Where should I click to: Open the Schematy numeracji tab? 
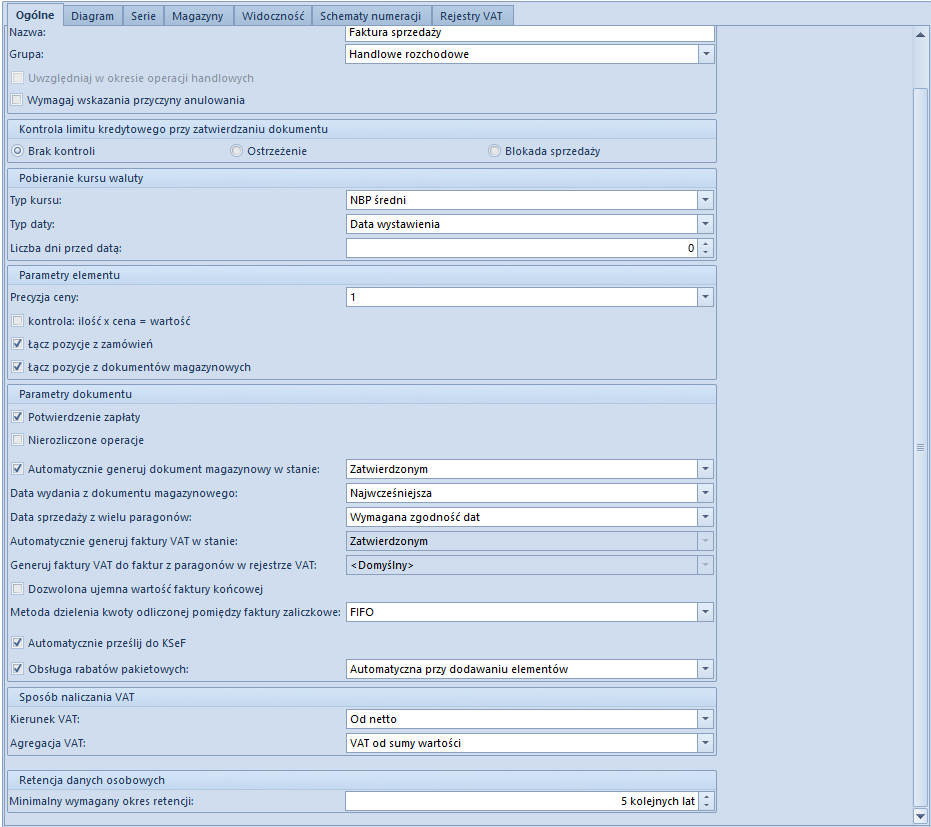coord(370,16)
